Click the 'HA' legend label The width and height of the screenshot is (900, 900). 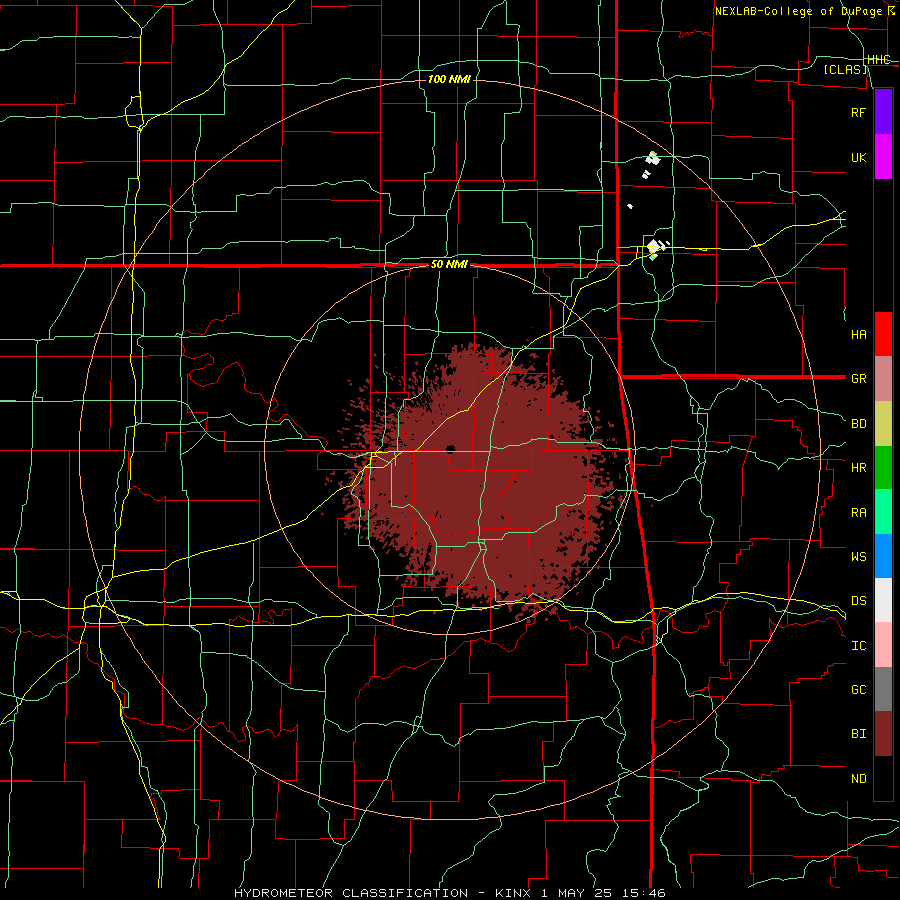coord(859,334)
